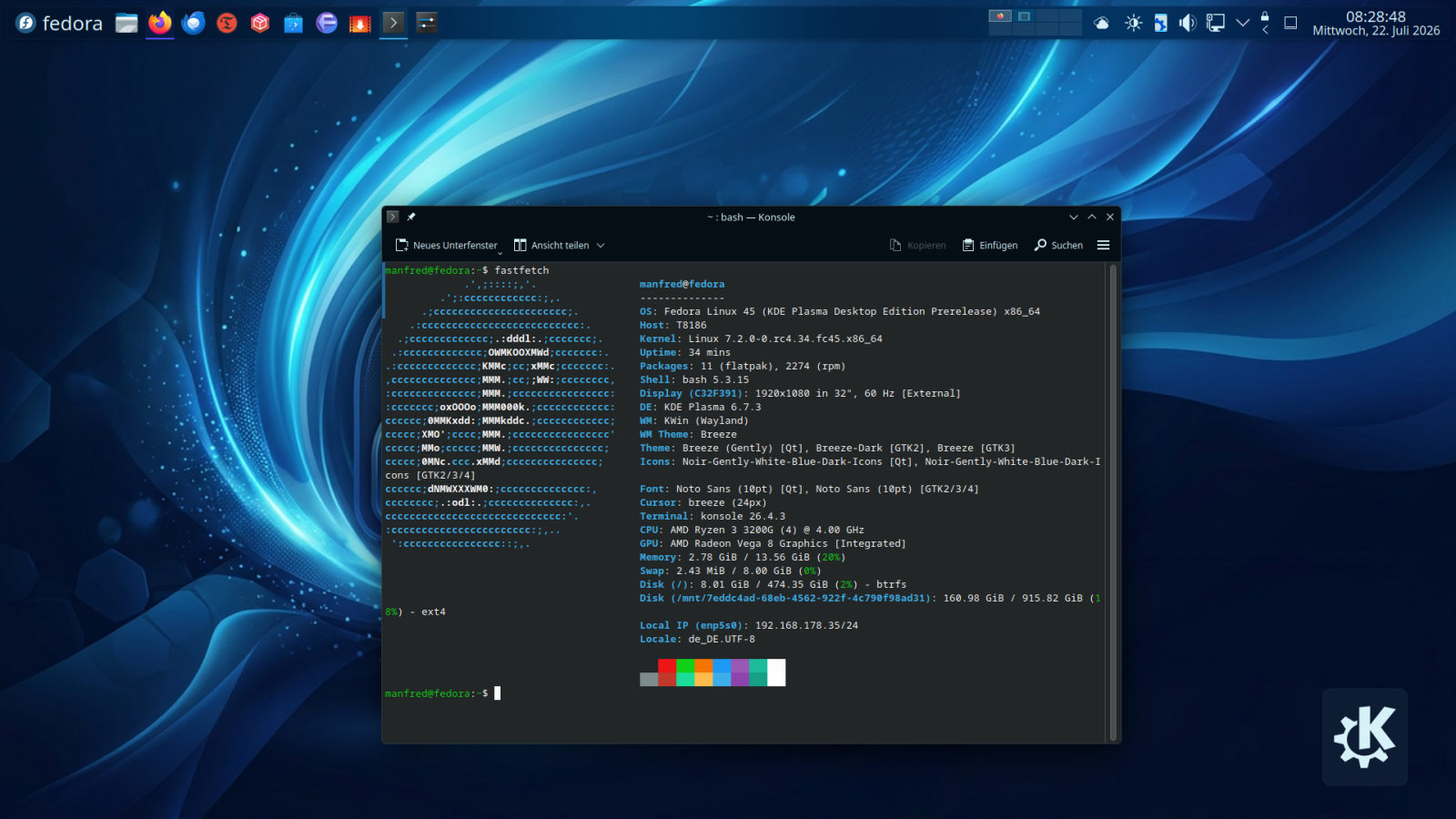This screenshot has width=1456, height=819.
Task: Click the 'Uptime: 34 mins' line
Action: click(x=685, y=352)
